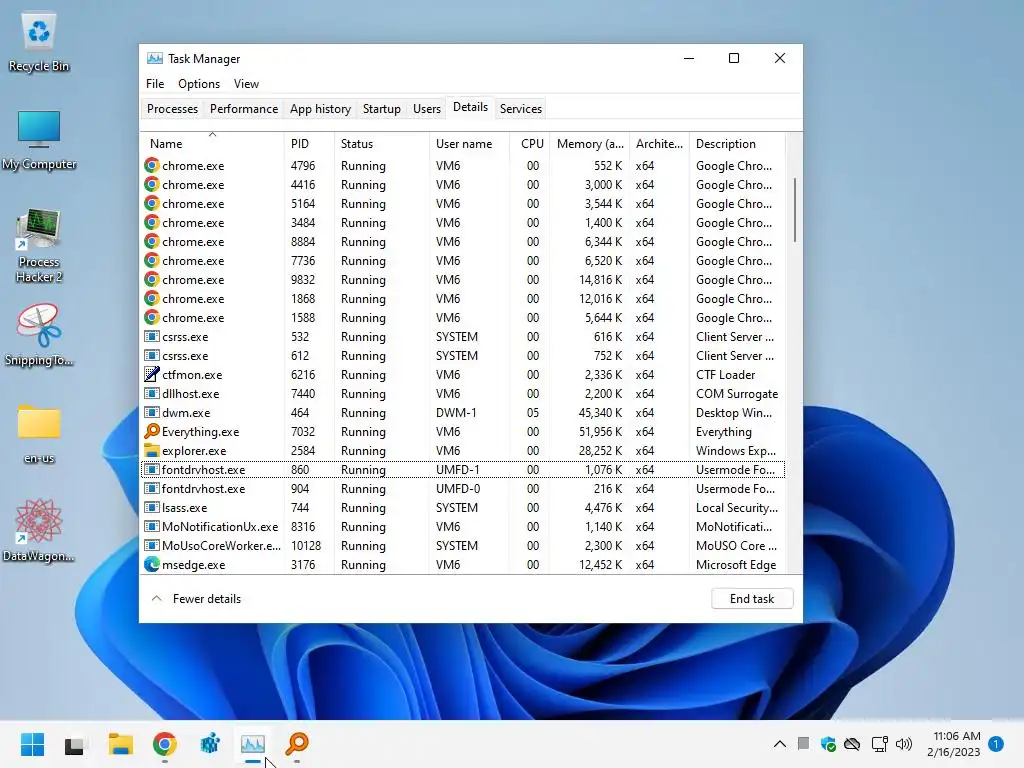Screen dimensions: 1024x768
Task: Click the Local Security description cell
Action: (x=736, y=507)
